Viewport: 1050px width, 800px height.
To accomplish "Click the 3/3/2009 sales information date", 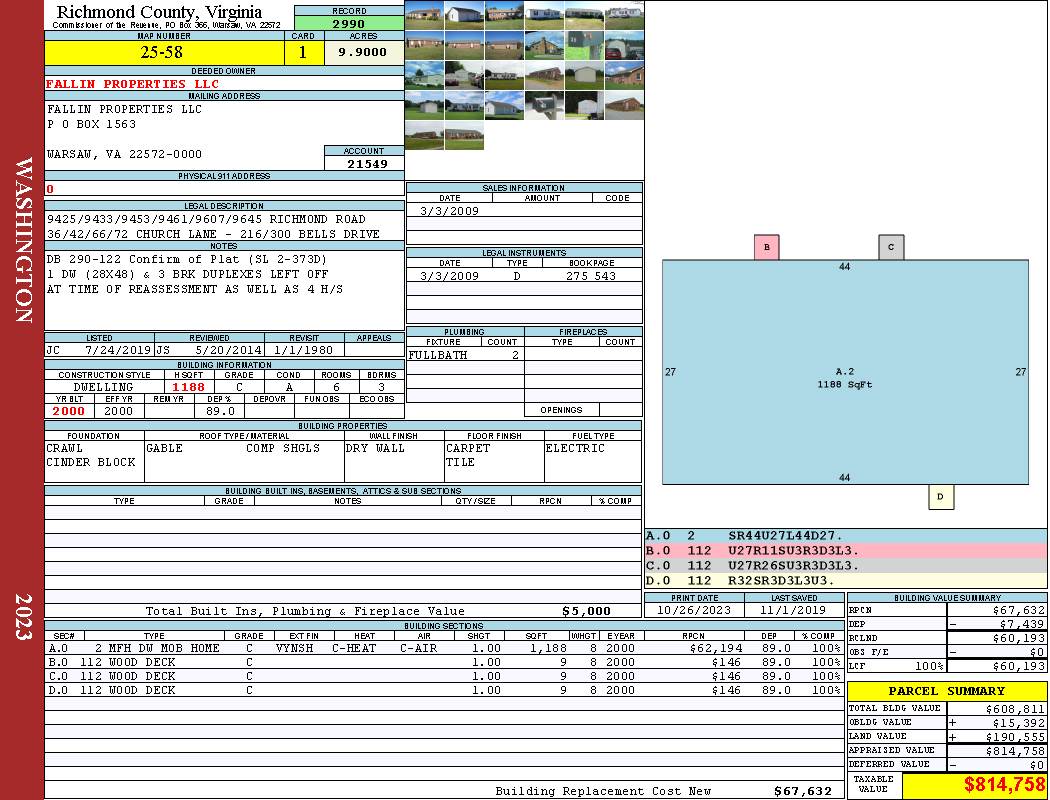I will [x=449, y=211].
